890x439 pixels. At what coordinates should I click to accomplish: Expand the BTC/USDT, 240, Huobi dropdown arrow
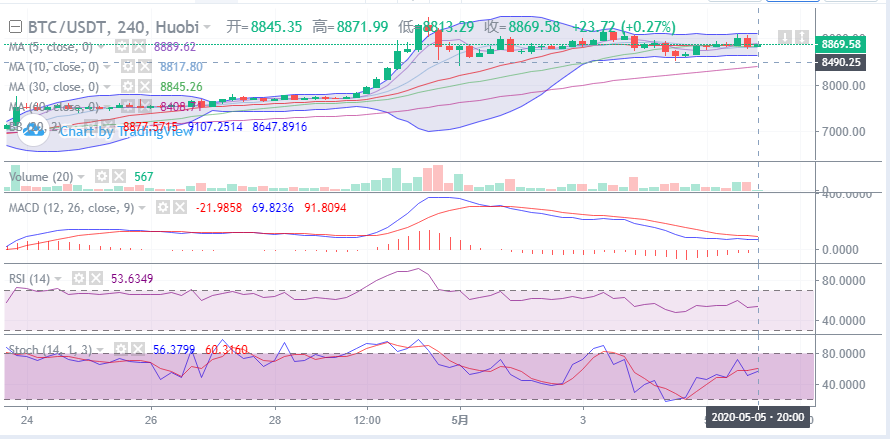(x=208, y=27)
